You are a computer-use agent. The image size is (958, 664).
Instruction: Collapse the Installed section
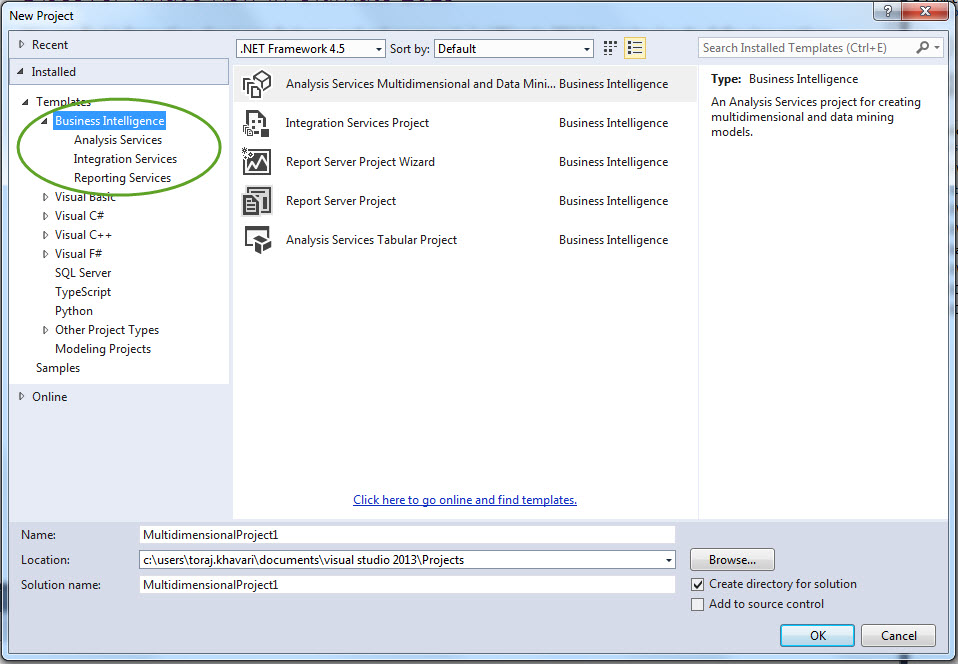(20, 71)
